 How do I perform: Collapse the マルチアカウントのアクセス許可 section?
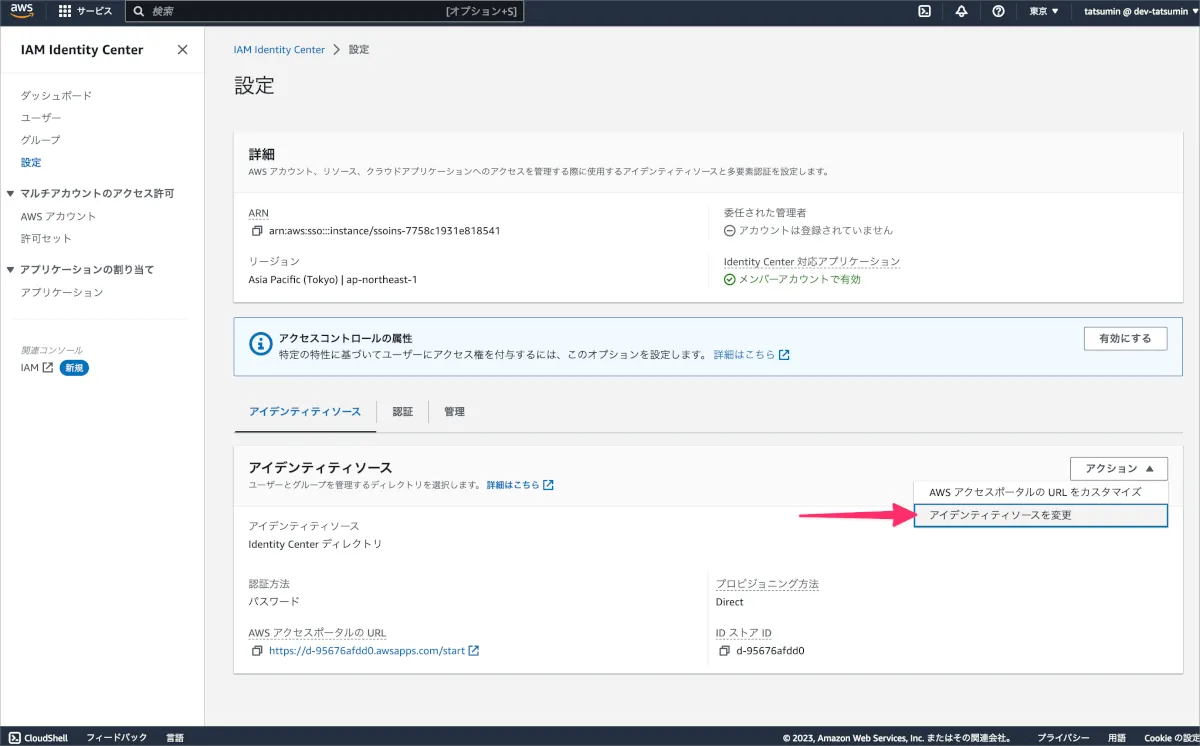pyautogui.click(x=11, y=193)
